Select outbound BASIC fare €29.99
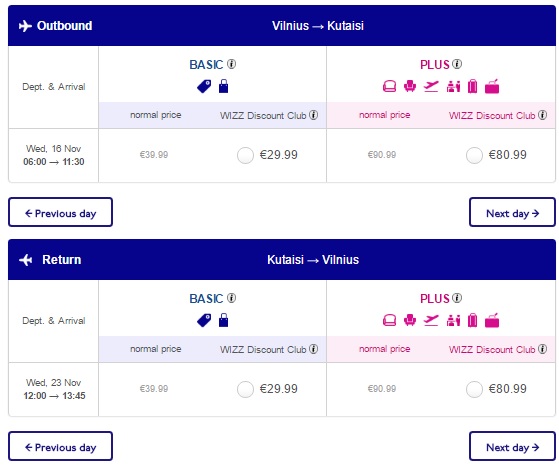The height and width of the screenshot is (467, 559). tap(245, 155)
